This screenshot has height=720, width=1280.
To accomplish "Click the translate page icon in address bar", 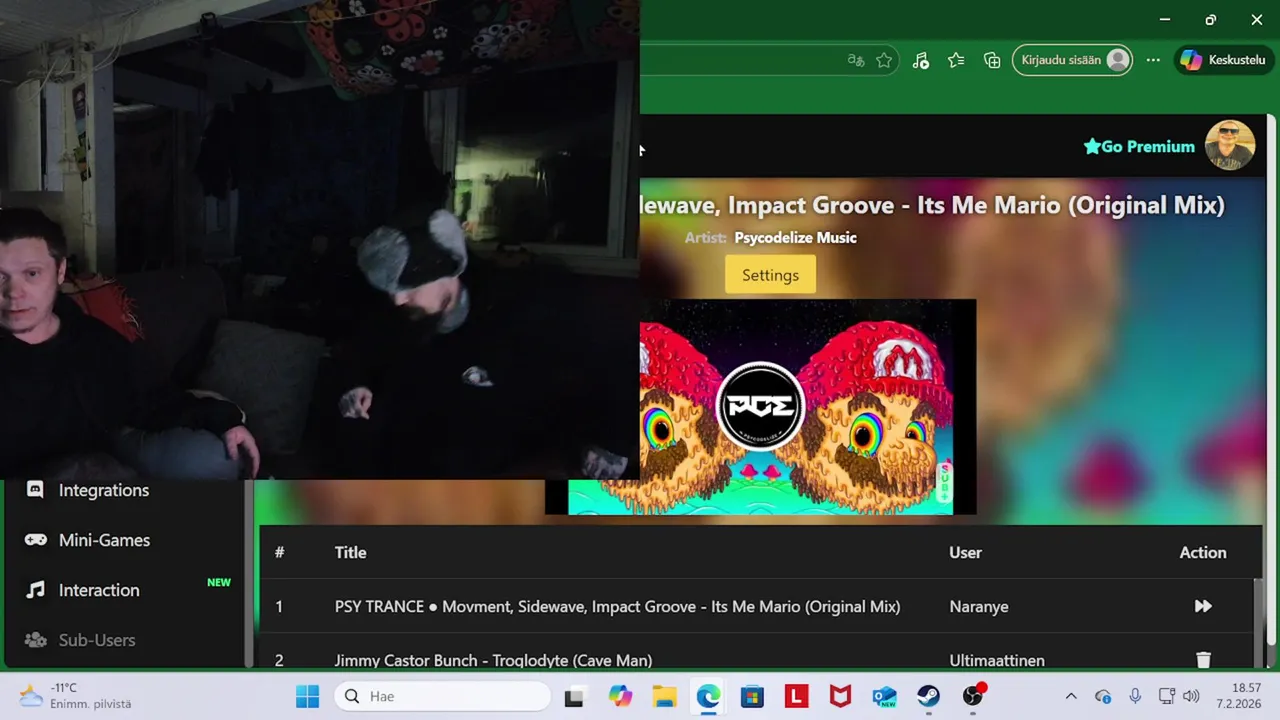I will (856, 60).
